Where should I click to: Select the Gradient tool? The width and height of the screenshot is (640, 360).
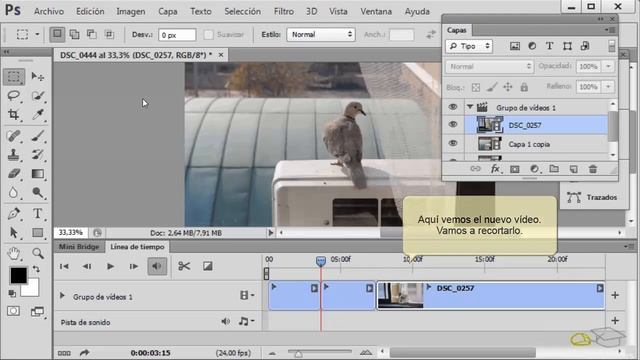tap(38, 174)
